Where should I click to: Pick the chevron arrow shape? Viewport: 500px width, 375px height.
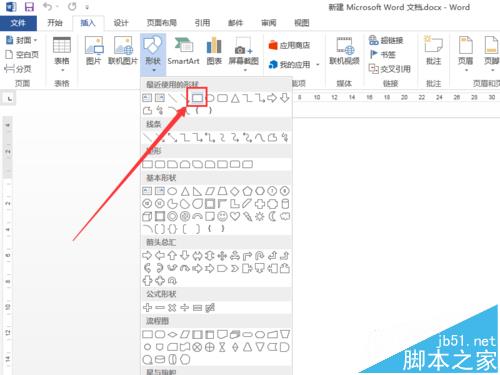(x=235, y=268)
